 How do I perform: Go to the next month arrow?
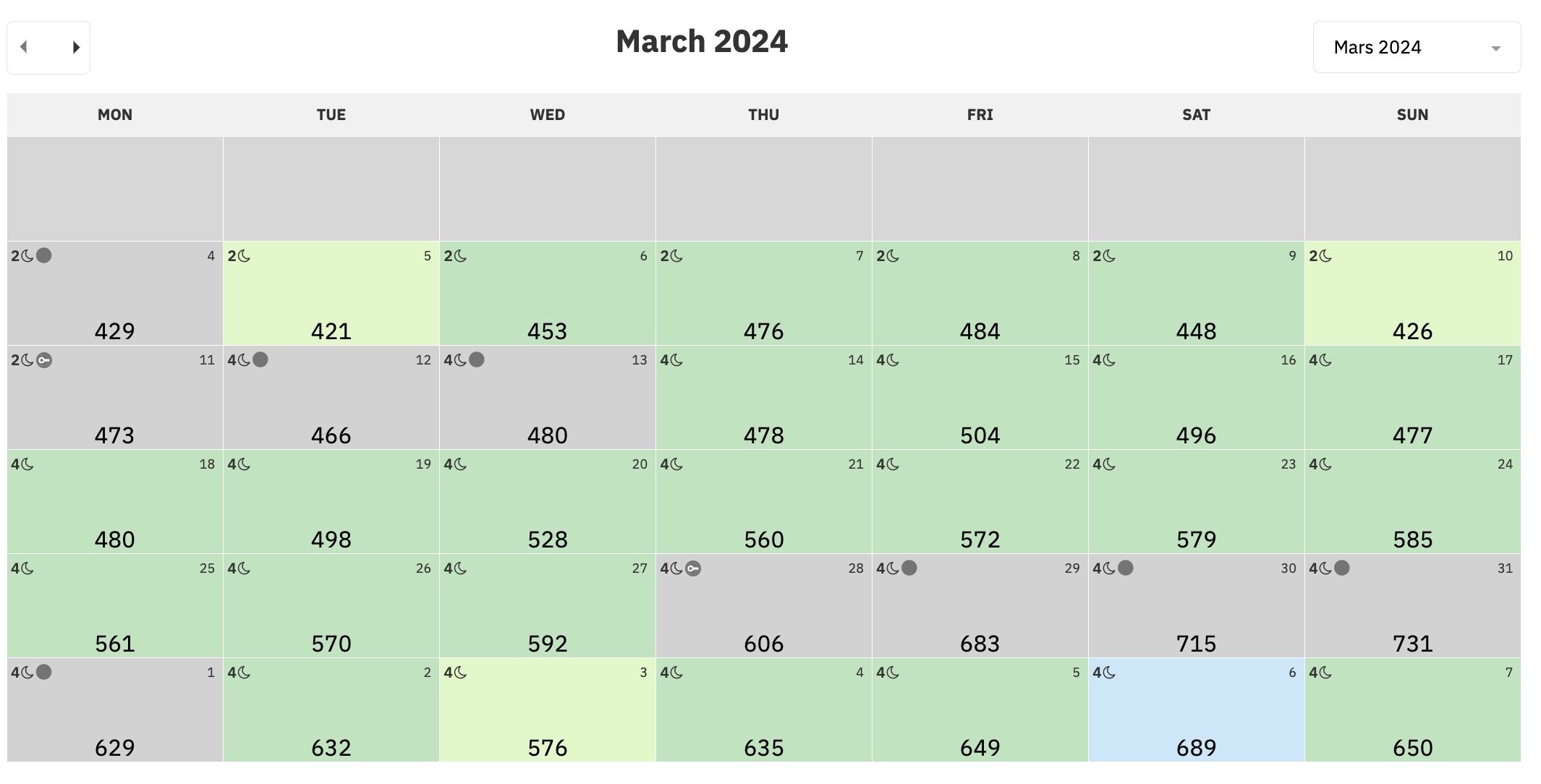click(x=76, y=47)
